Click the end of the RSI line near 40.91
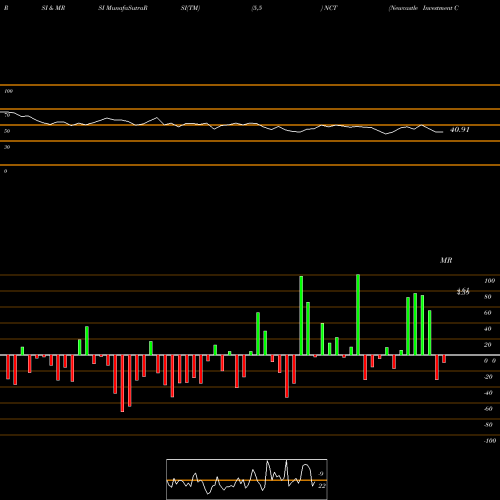 [x=442, y=132]
